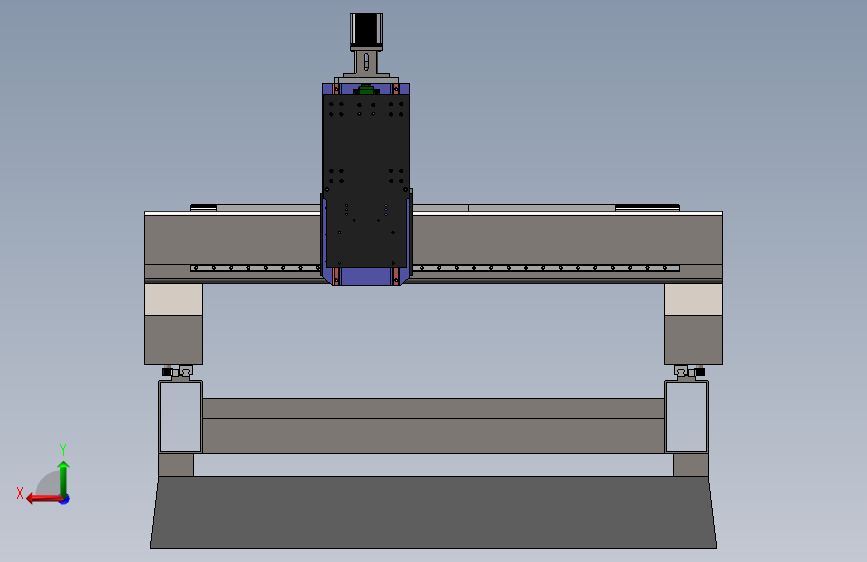
Task: Select the right gantry support leg
Action: pos(693,324)
